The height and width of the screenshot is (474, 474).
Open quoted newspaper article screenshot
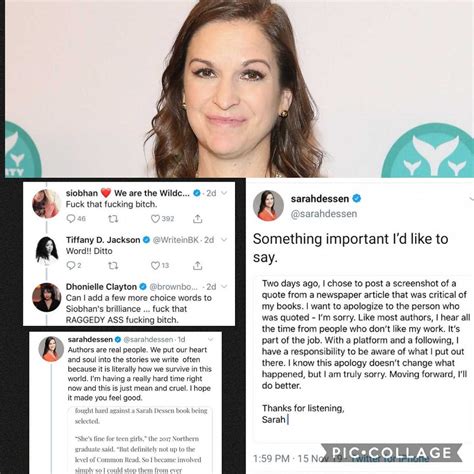(x=140, y=440)
